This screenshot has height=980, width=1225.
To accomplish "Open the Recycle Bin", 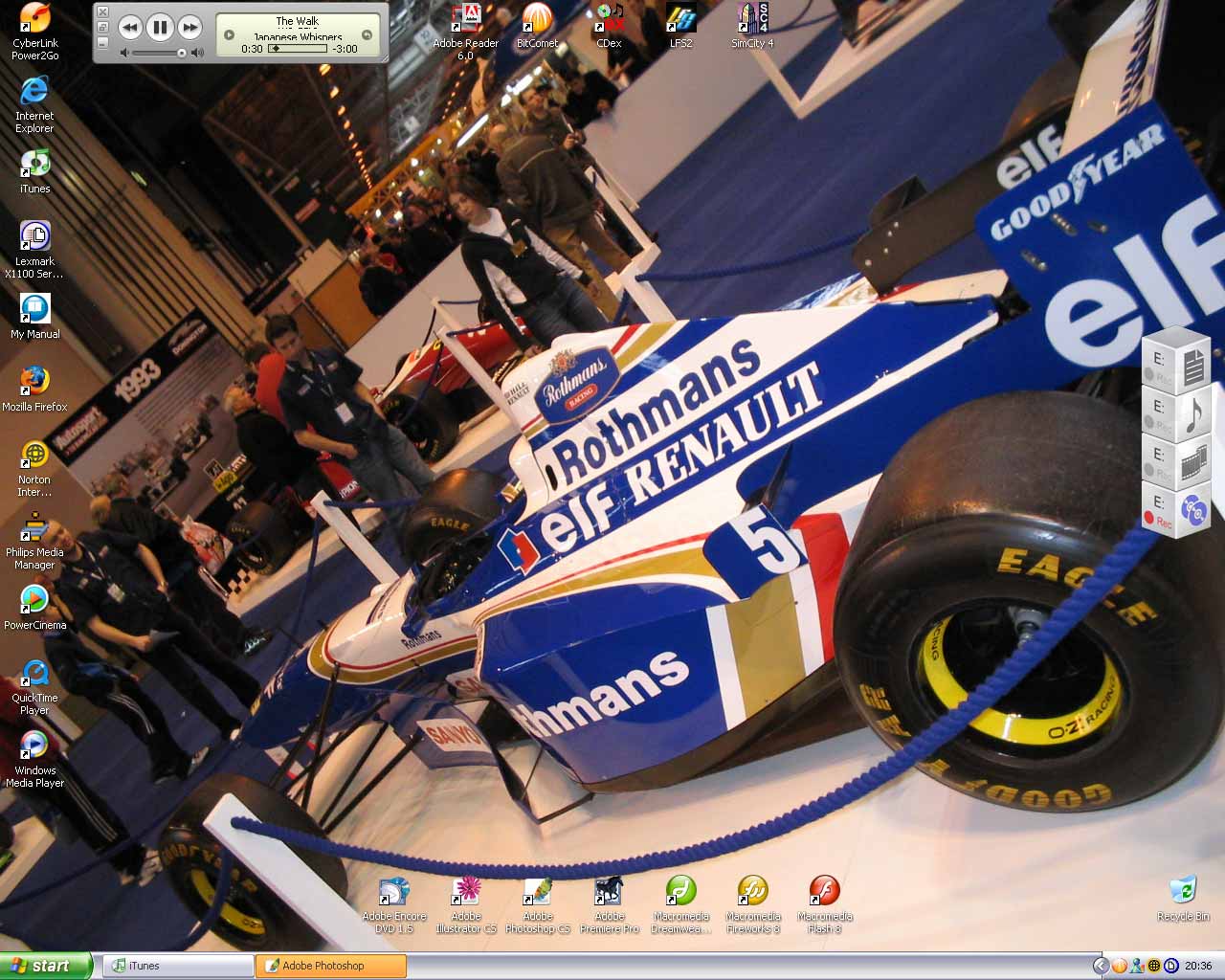I will [1183, 899].
